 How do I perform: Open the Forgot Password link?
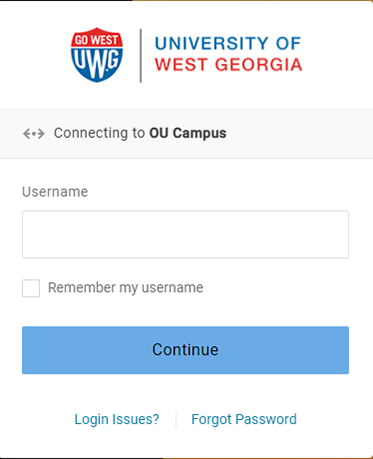244,419
